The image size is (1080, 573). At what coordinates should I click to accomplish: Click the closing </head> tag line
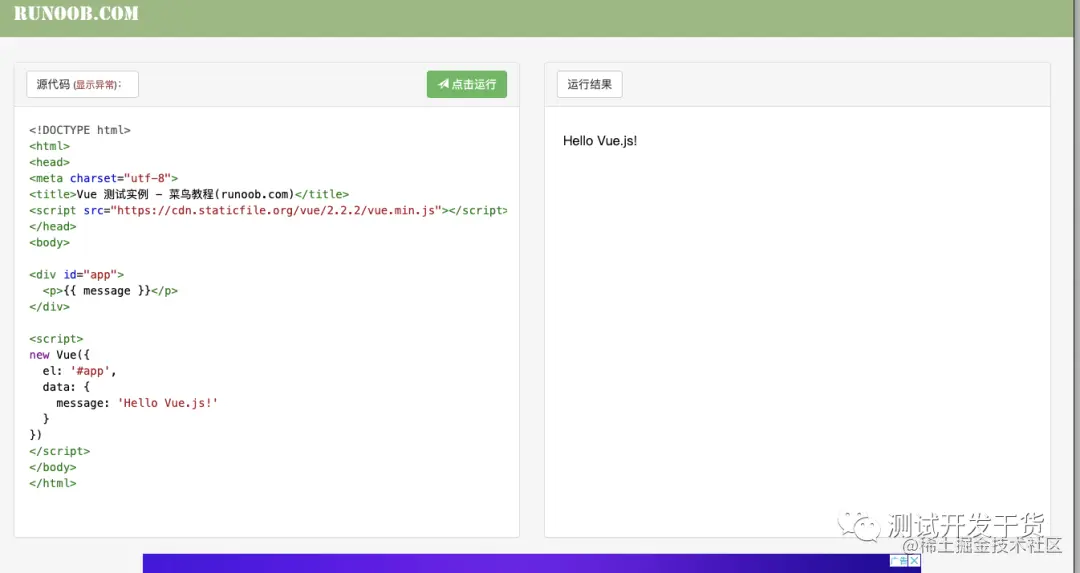point(52,227)
